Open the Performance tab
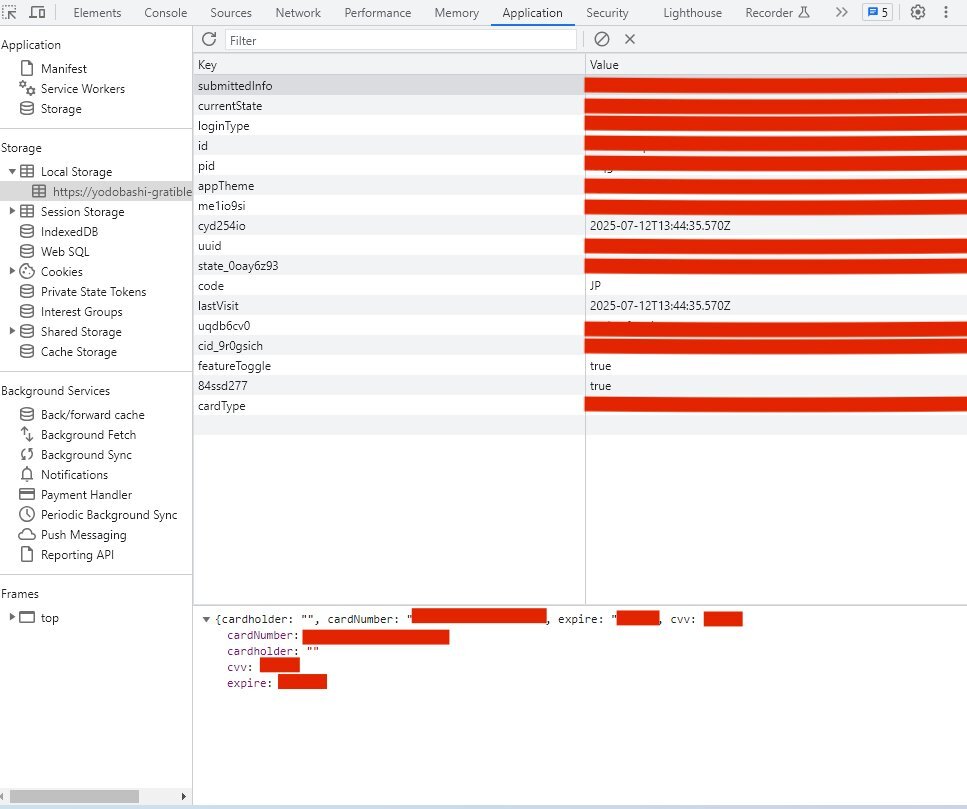 (x=377, y=12)
